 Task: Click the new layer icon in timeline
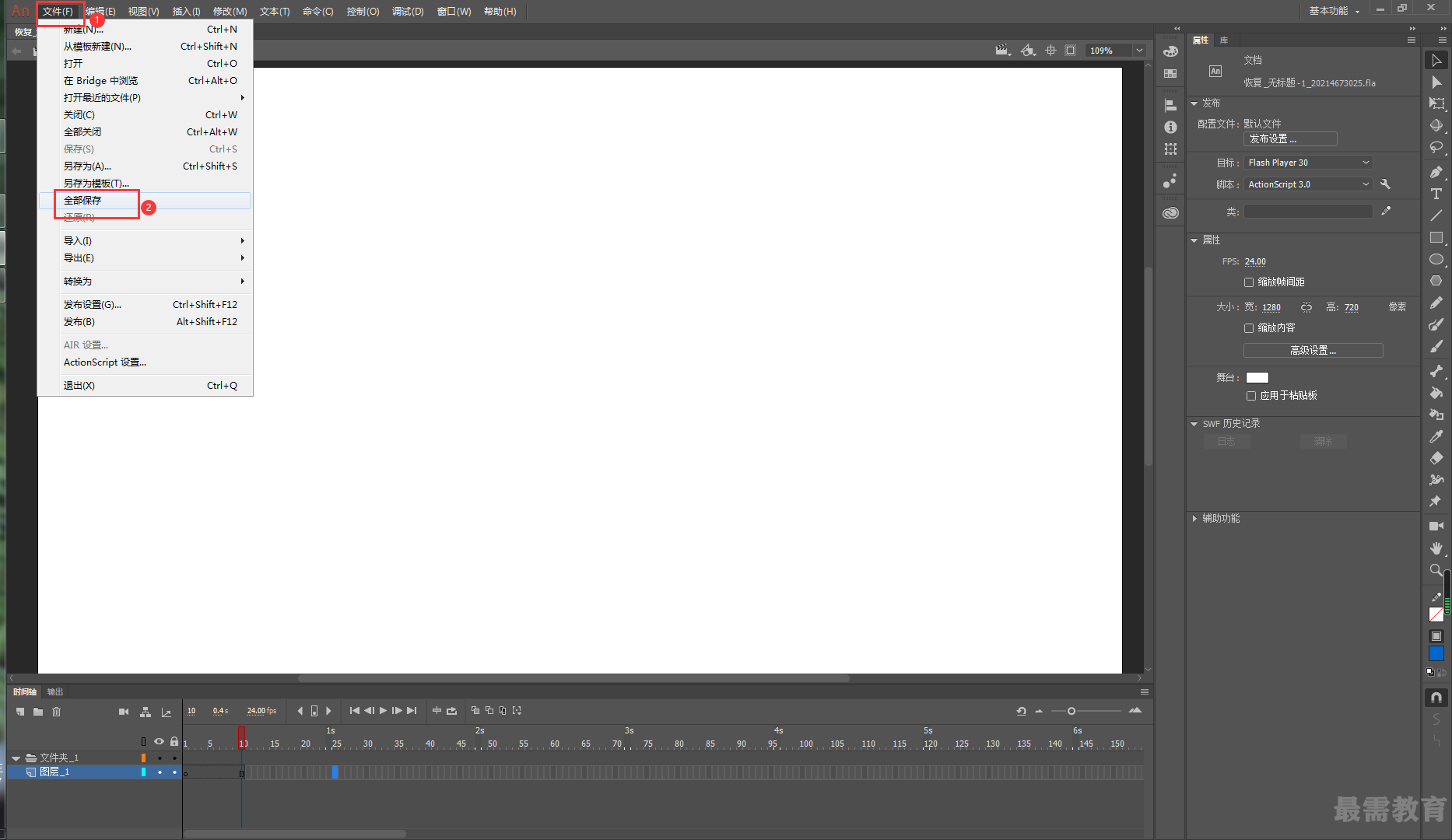point(20,712)
